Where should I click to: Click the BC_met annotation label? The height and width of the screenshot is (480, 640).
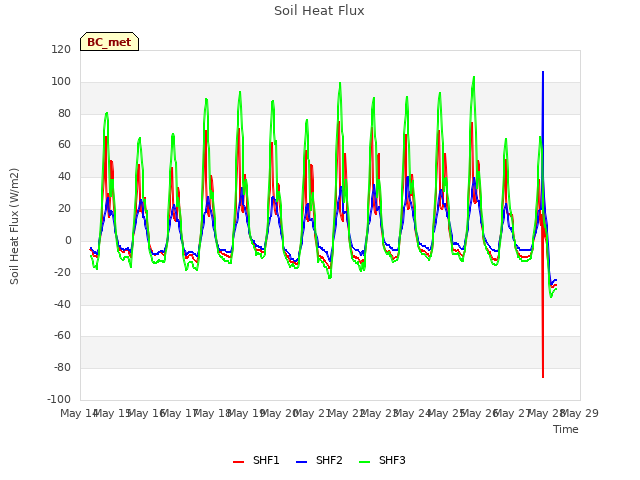coord(109,42)
